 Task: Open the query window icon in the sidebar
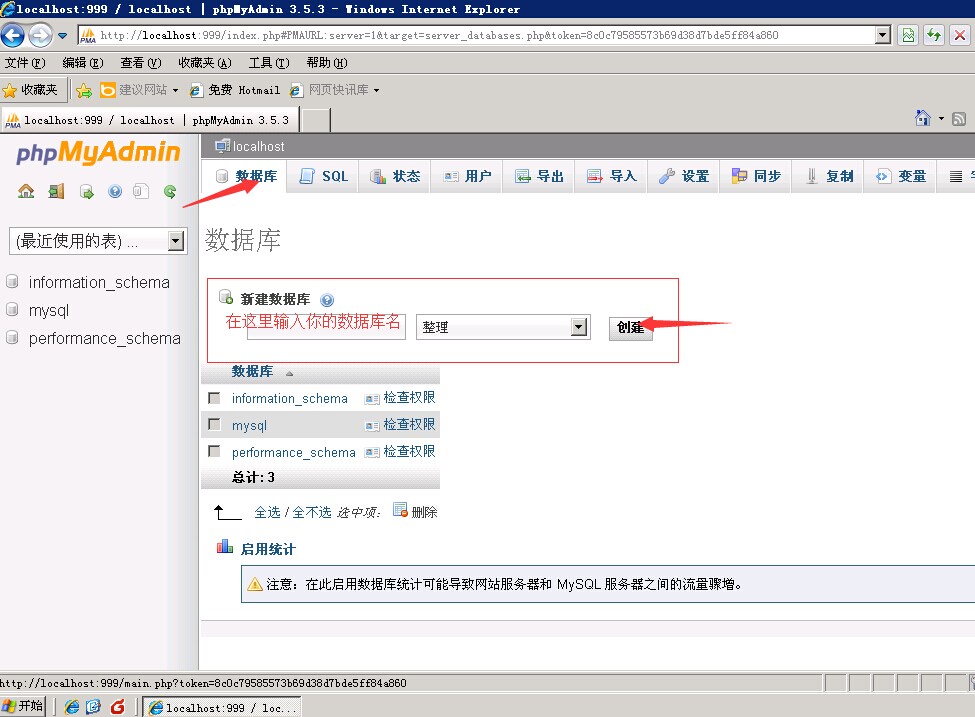[x=86, y=192]
